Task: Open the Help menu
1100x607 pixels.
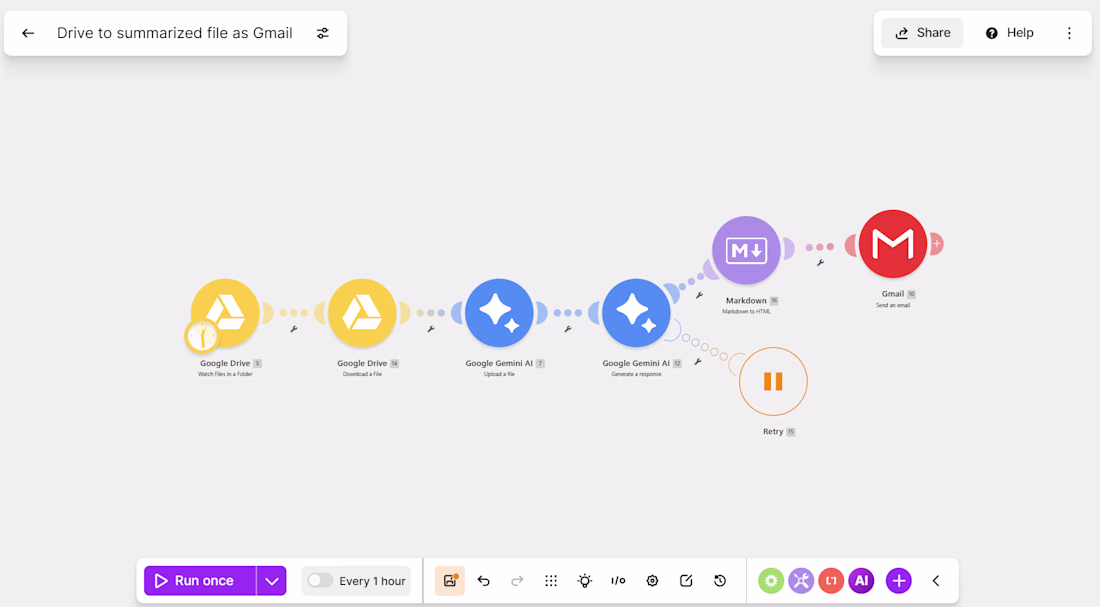Action: coord(1010,33)
